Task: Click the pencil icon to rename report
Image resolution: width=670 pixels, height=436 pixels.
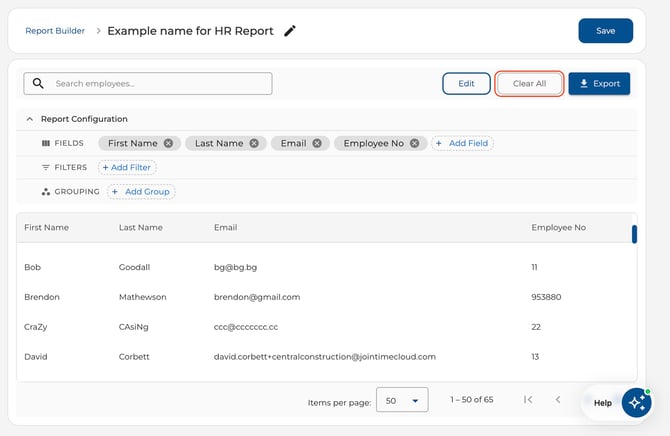Action: click(290, 31)
